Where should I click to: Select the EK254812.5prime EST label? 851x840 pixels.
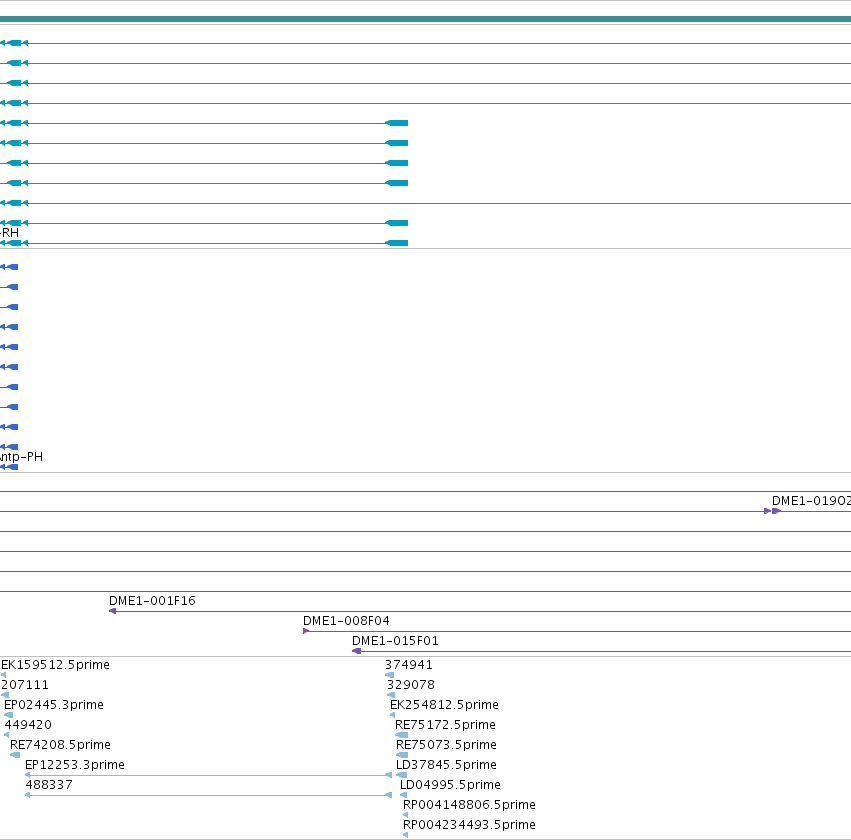point(444,705)
